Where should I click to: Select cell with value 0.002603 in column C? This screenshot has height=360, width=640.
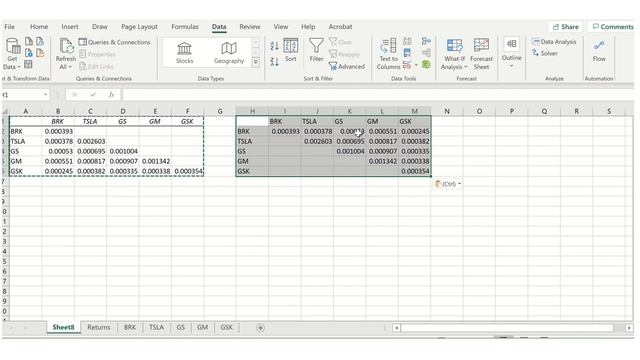pos(91,141)
